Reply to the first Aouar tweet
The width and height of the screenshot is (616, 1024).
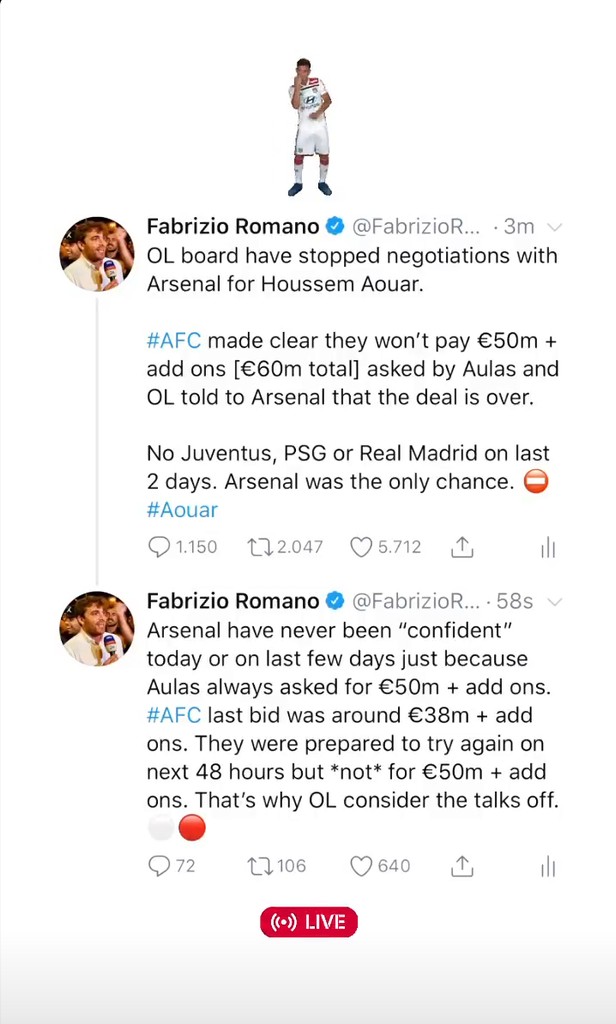[159, 547]
